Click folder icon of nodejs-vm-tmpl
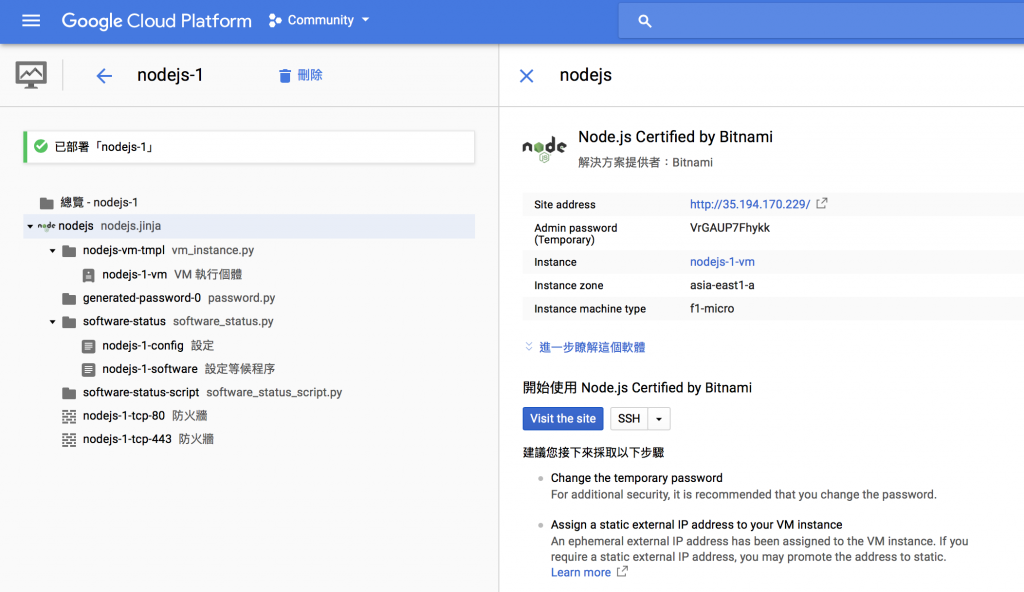 [x=69, y=251]
